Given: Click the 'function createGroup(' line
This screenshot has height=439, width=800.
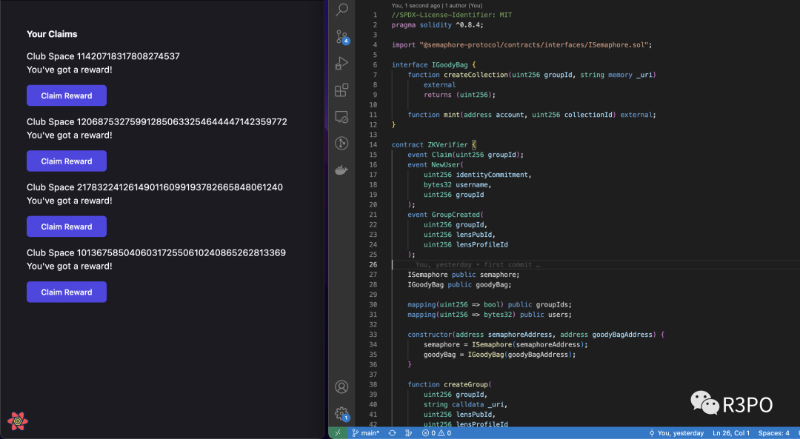Looking at the screenshot, I should click(449, 384).
